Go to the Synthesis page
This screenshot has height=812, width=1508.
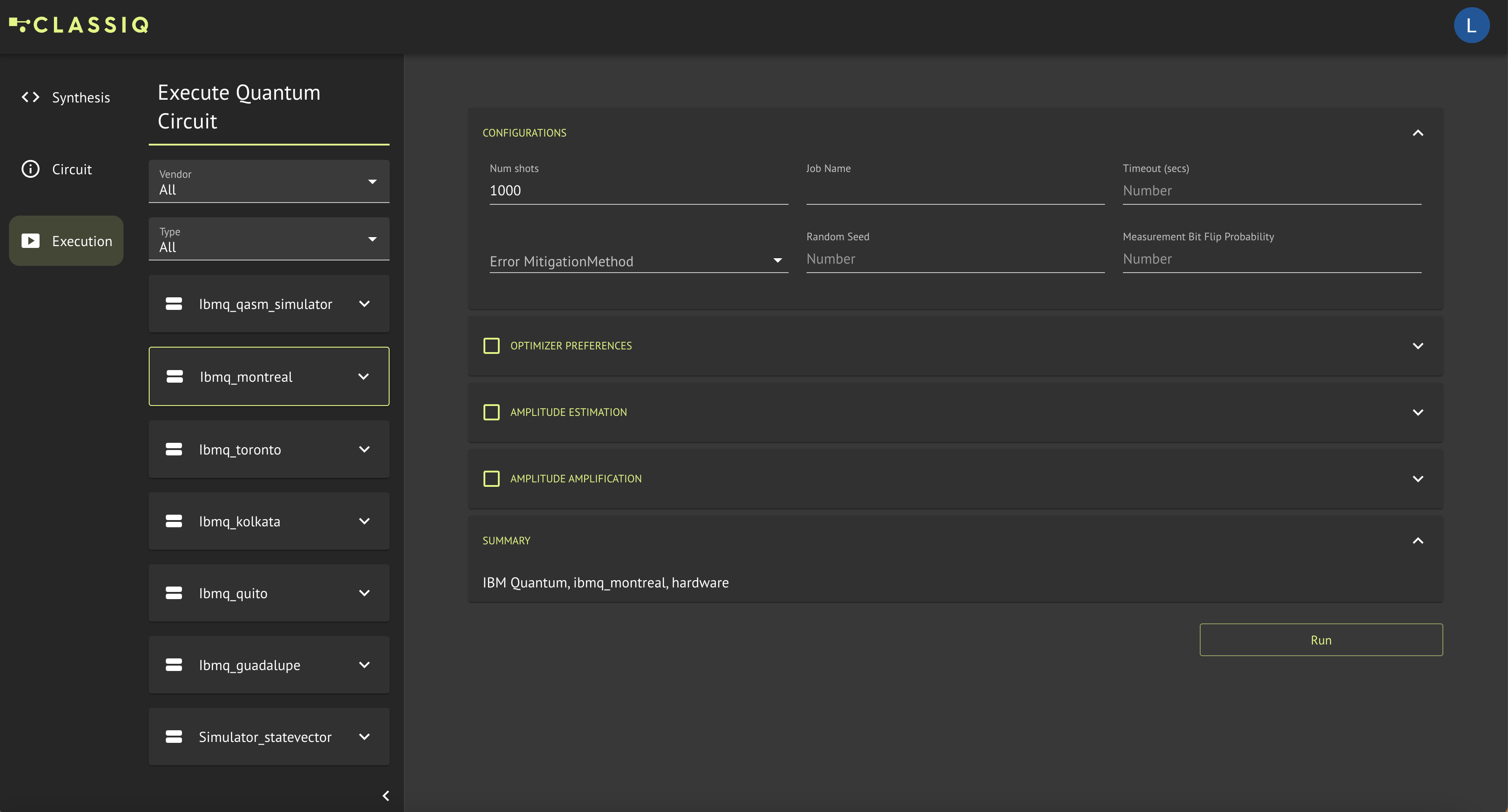(x=66, y=97)
